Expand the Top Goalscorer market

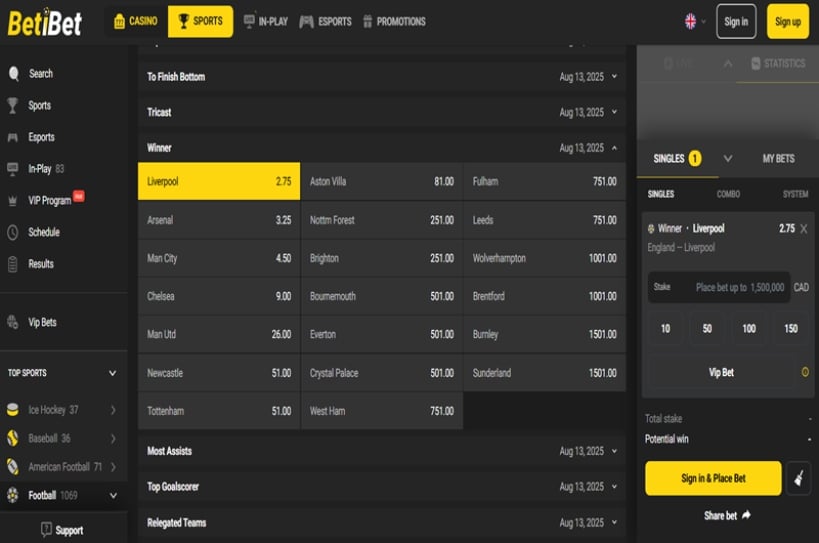(382, 487)
